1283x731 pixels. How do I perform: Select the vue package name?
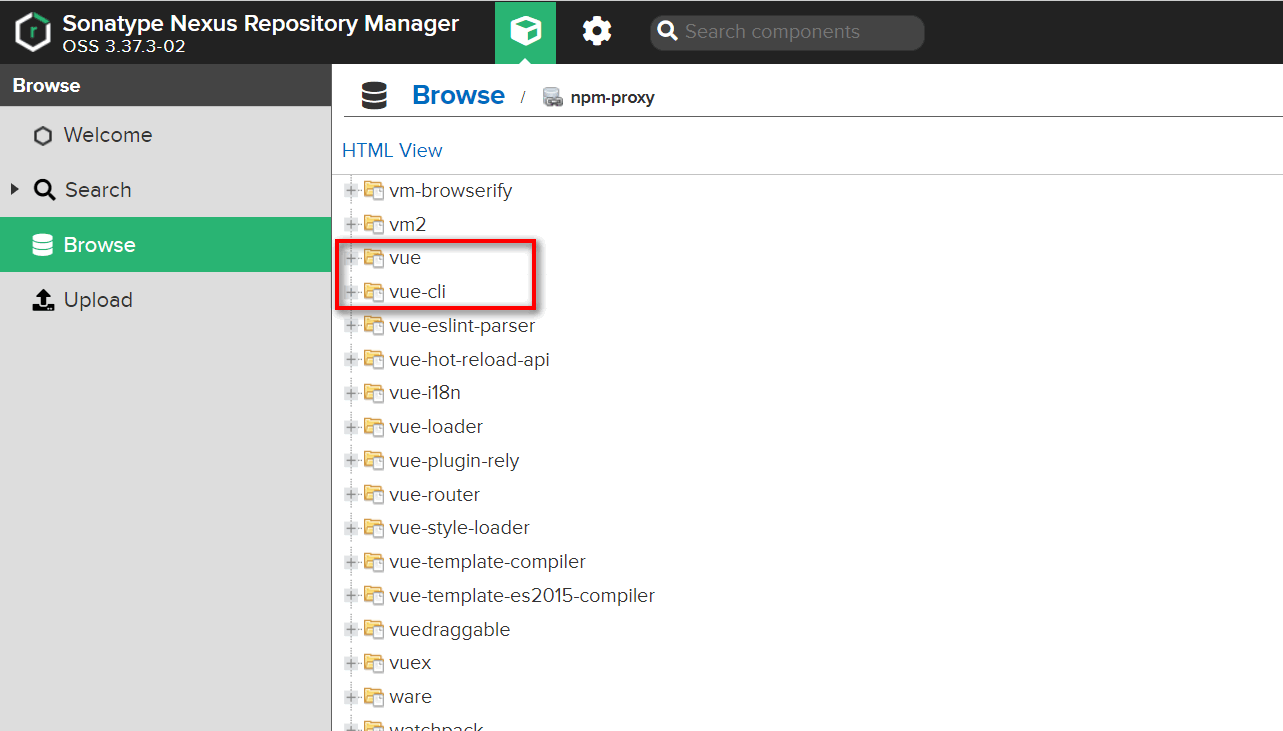[x=405, y=258]
